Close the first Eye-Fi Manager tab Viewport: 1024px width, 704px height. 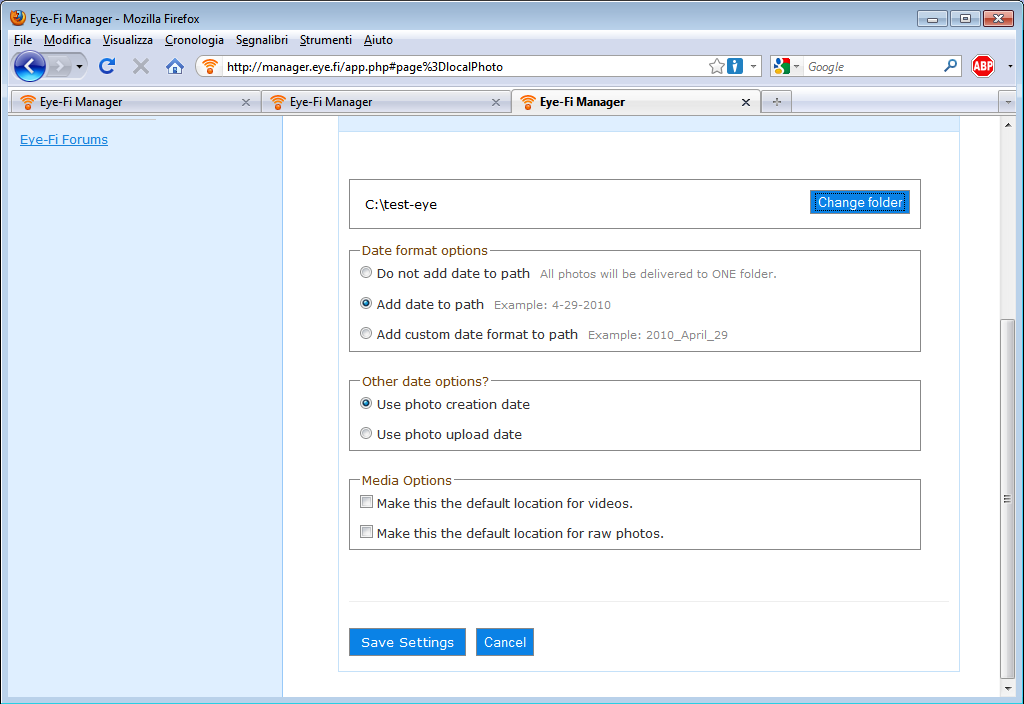pyautogui.click(x=246, y=103)
